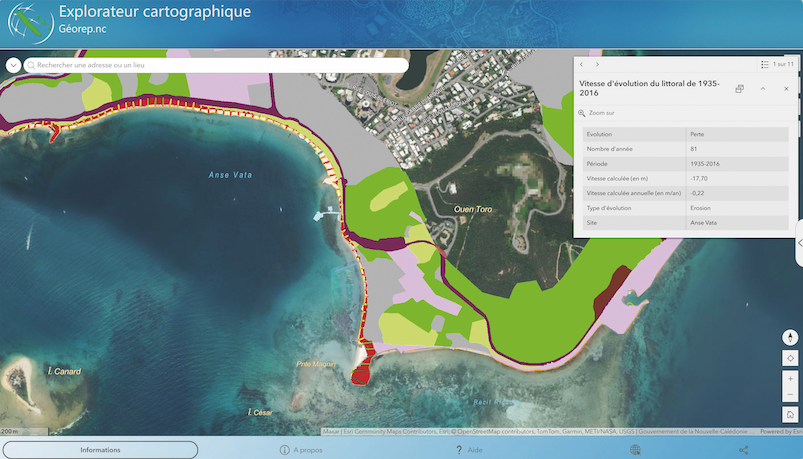
Task: Go to next feature in popup
Action: (x=598, y=64)
